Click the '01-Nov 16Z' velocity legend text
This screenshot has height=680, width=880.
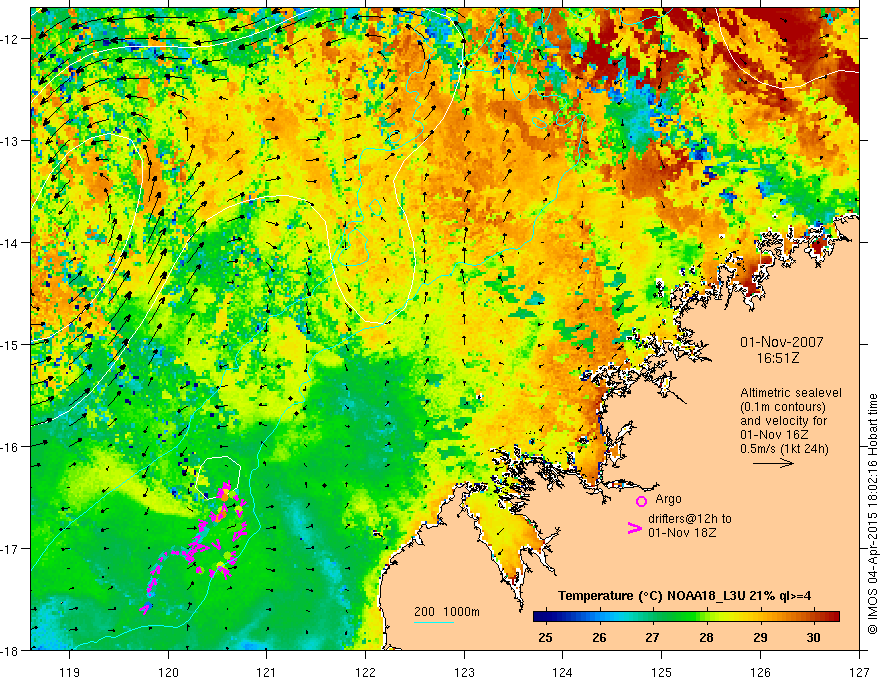tap(774, 435)
